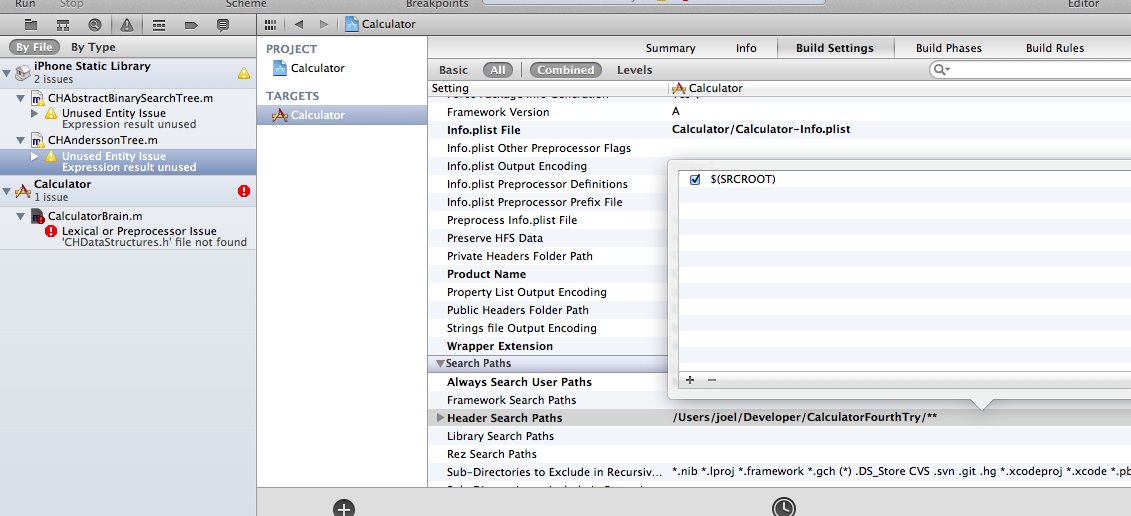Image resolution: width=1131 pixels, height=516 pixels.
Task: Switch issue view to By Type
Action: tap(93, 48)
